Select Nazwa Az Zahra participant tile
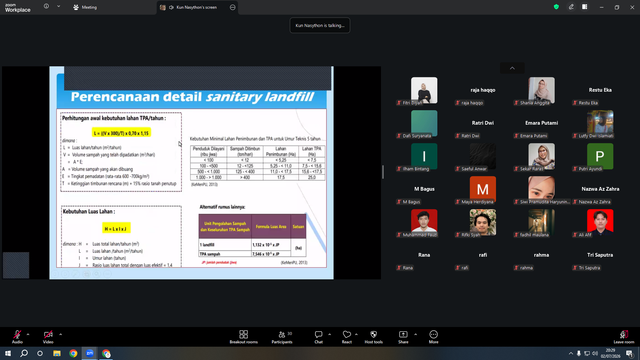 click(x=600, y=189)
